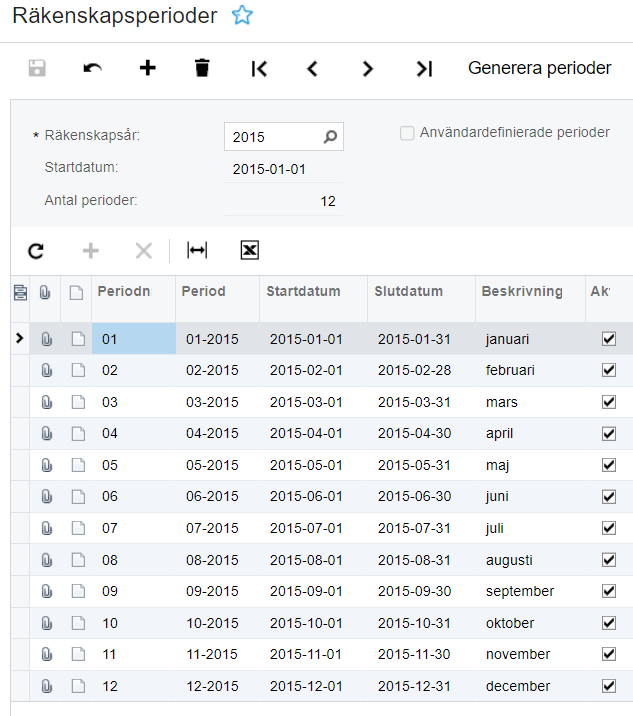Click the Räkenskapsår field showing 2015
633x716 pixels.
pos(284,137)
